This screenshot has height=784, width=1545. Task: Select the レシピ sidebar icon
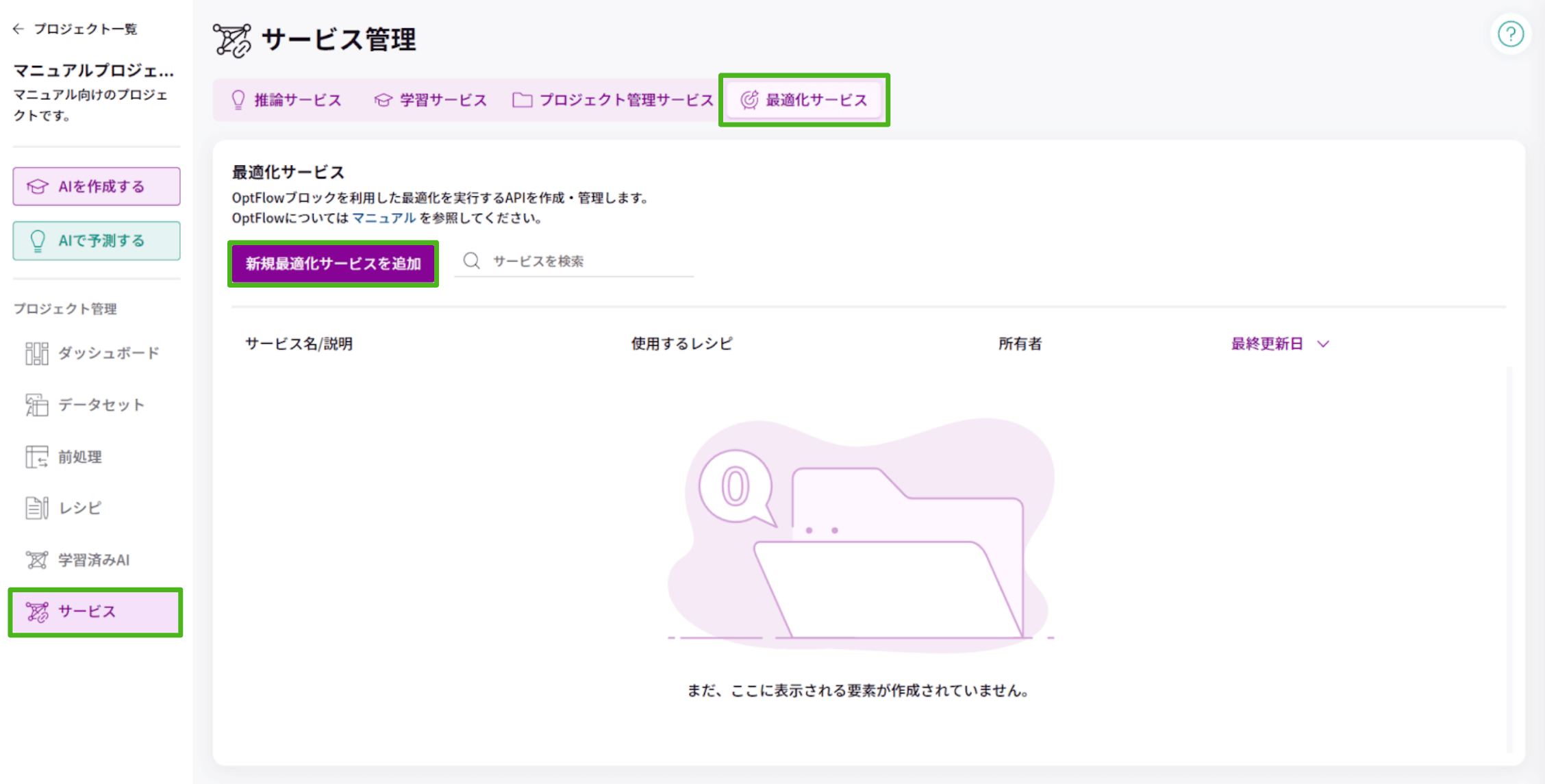pyautogui.click(x=36, y=507)
